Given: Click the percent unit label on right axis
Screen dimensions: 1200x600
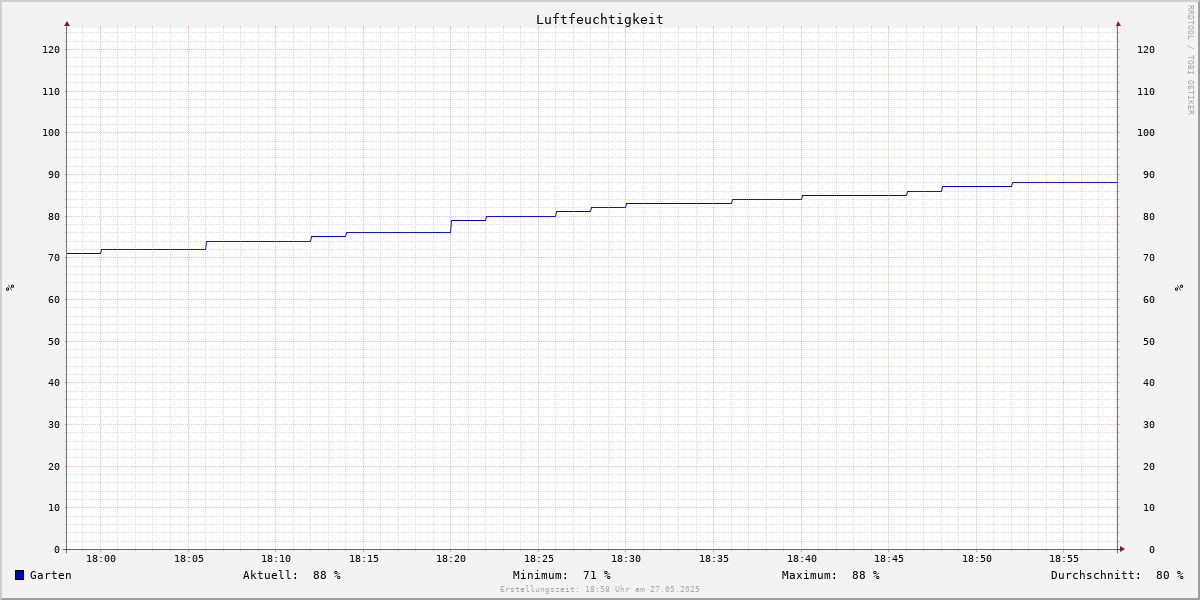Looking at the screenshot, I should [x=1180, y=287].
